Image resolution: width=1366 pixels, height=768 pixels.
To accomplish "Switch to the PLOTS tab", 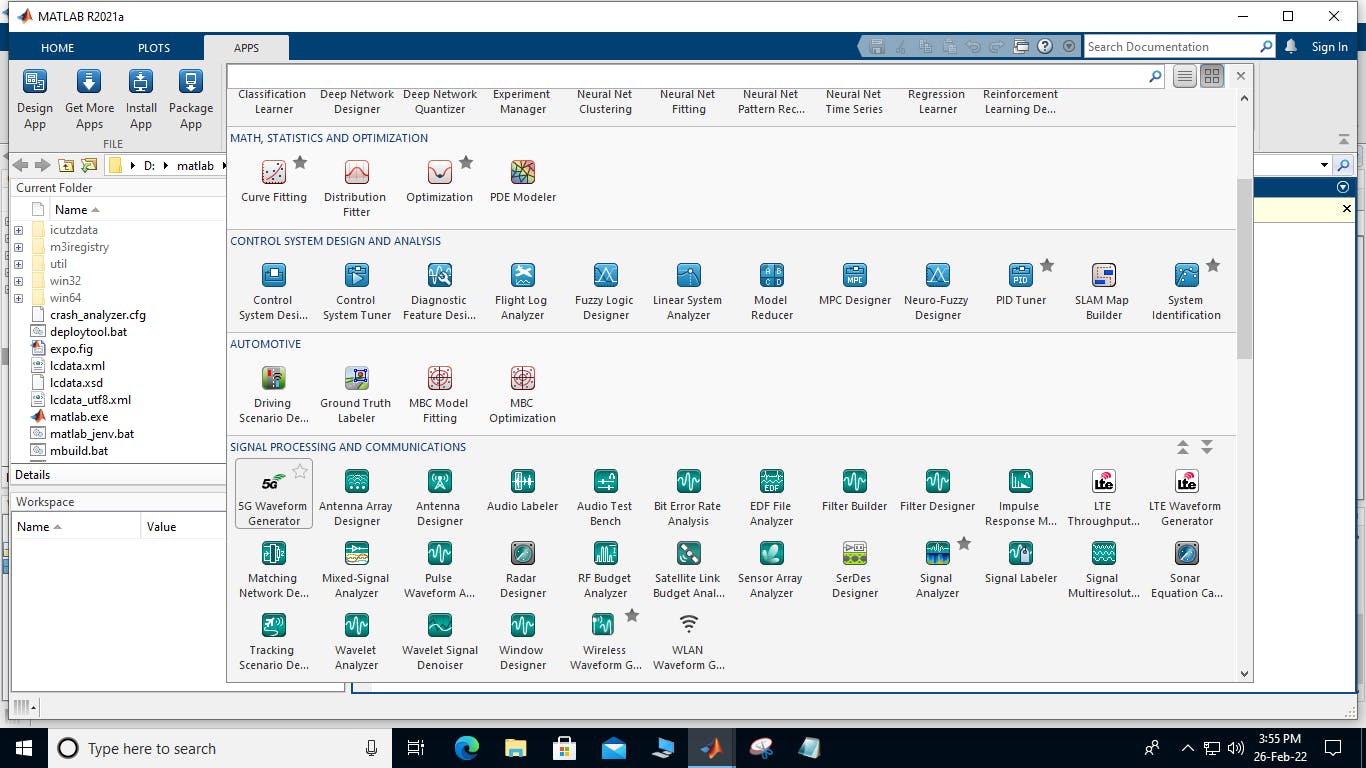I will click(x=154, y=47).
